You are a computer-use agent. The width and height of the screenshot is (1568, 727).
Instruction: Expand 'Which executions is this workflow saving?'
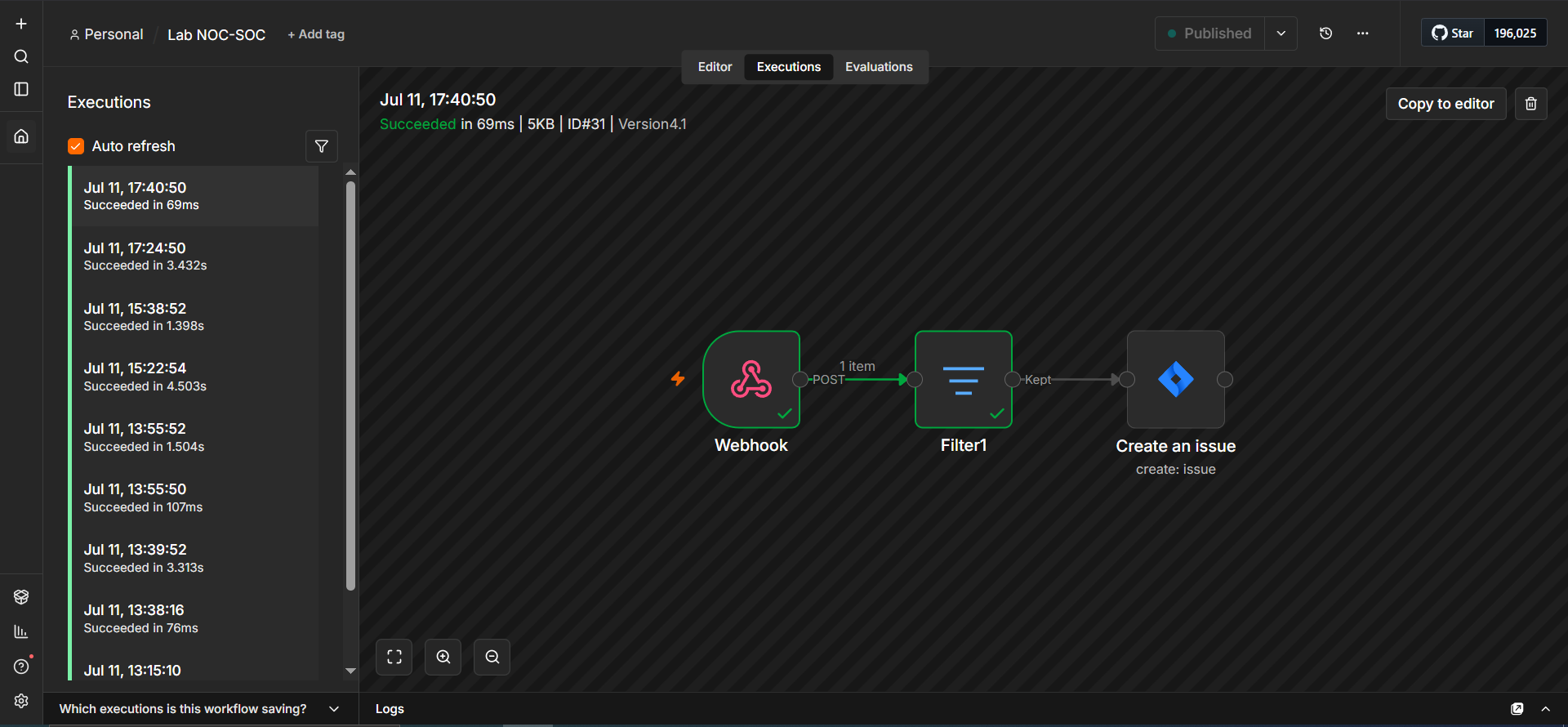(x=199, y=709)
